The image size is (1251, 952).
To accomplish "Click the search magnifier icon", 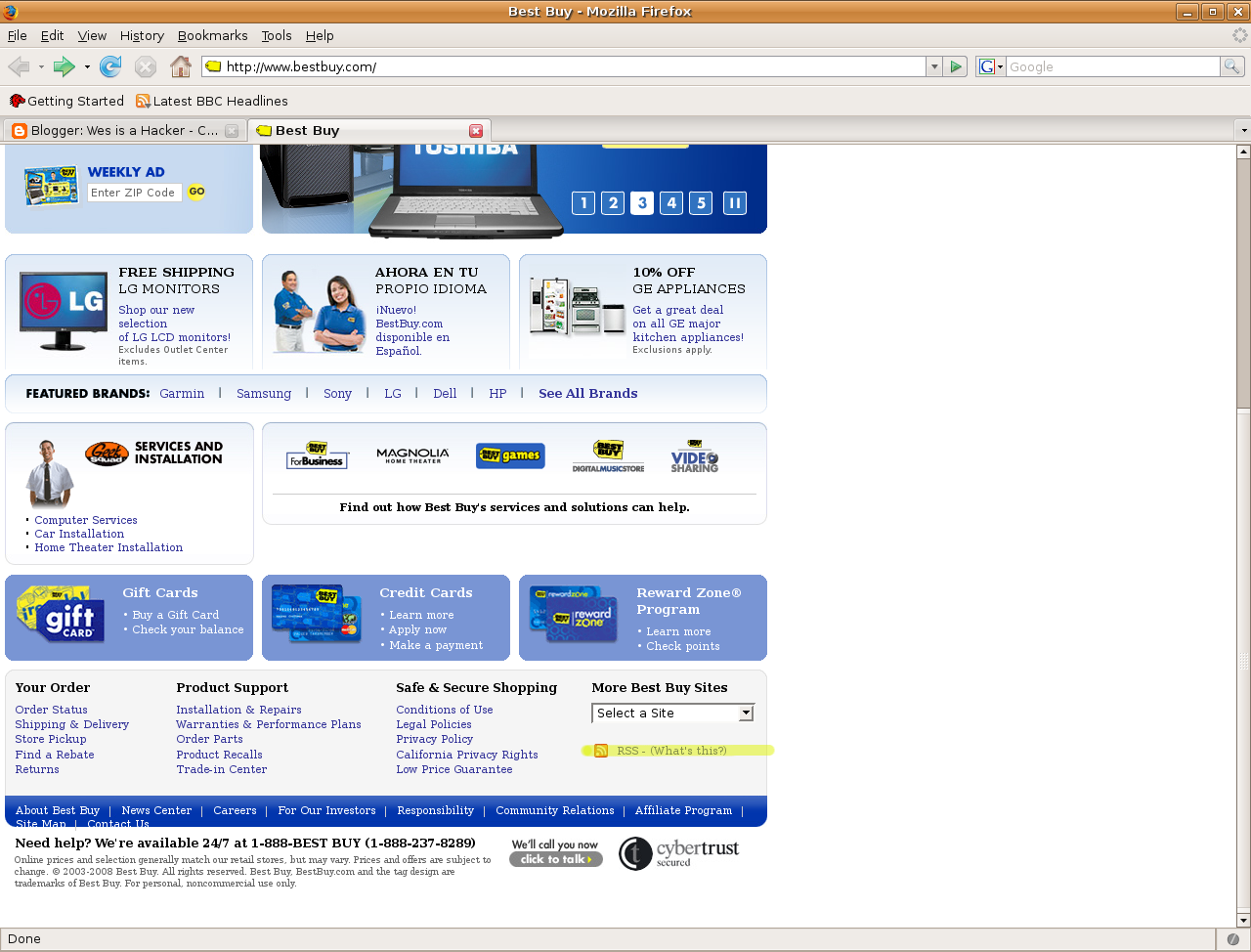I will click(x=1232, y=66).
